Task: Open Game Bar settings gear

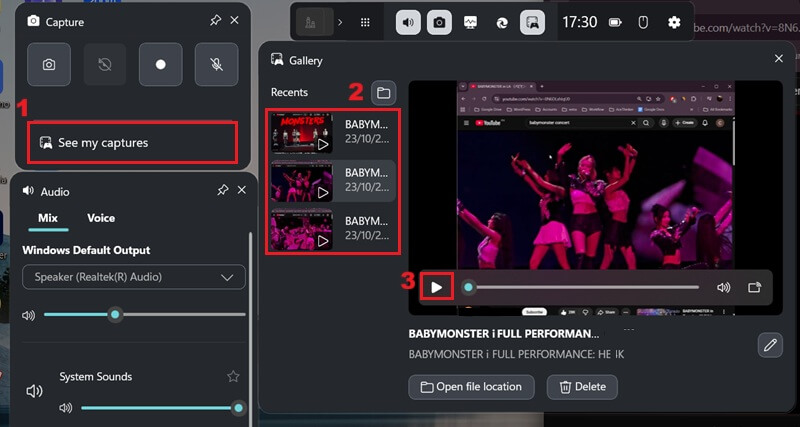Action: pyautogui.click(x=674, y=22)
